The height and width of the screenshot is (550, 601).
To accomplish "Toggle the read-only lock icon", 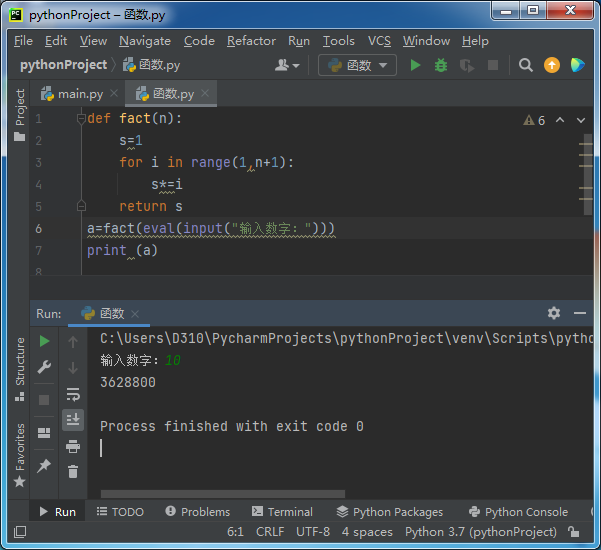I will coord(573,532).
